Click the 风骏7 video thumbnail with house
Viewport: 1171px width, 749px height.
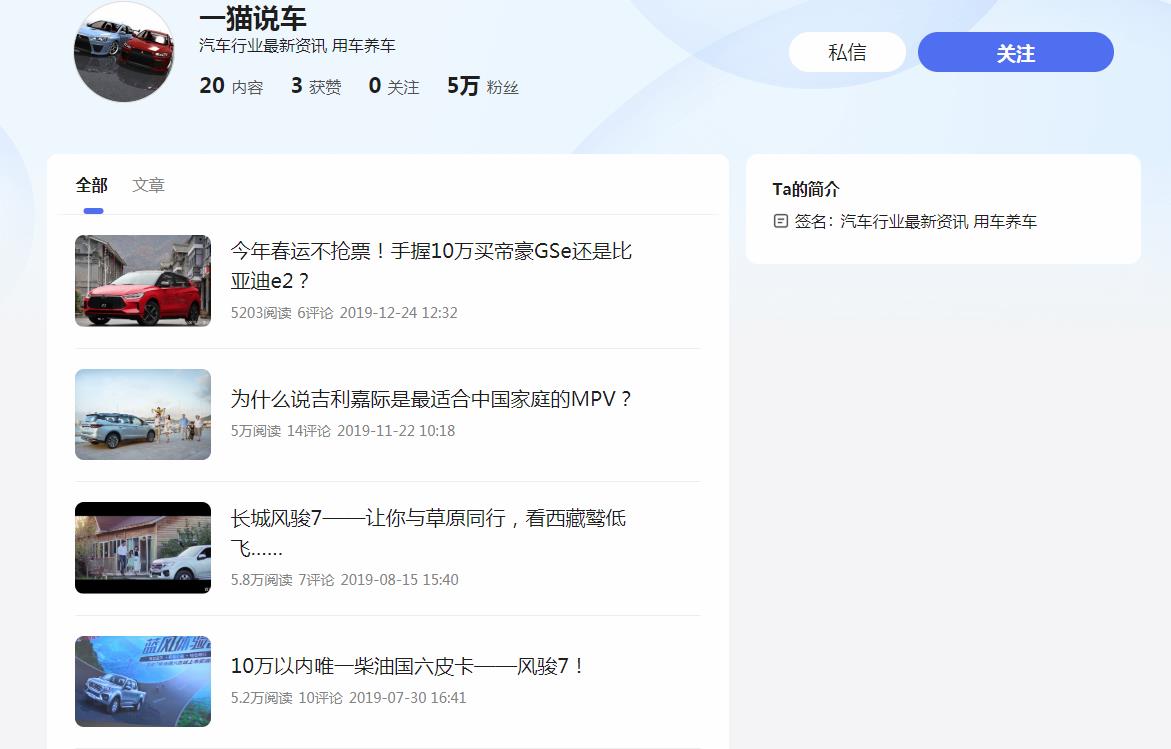coord(143,548)
